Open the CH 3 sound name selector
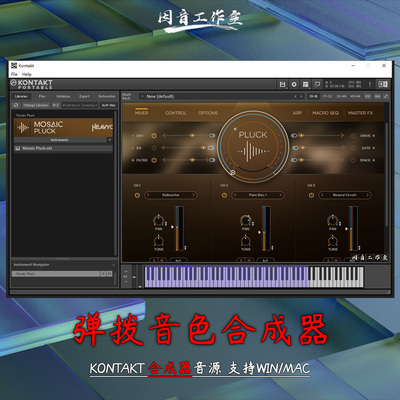The width and height of the screenshot is (400, 400). (x=345, y=195)
